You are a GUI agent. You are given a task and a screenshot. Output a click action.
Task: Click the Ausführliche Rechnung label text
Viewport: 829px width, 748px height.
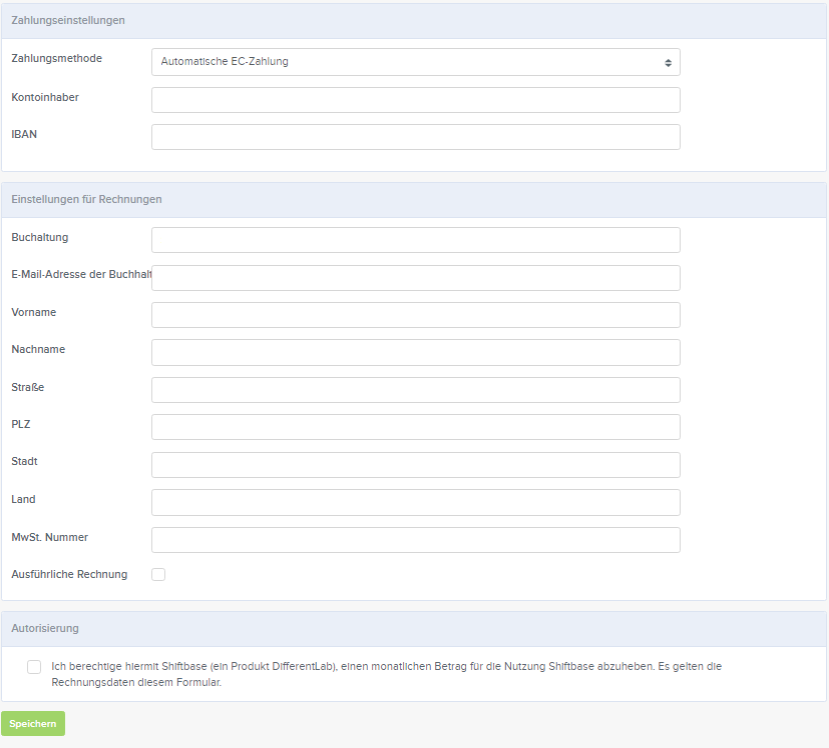click(x=69, y=574)
